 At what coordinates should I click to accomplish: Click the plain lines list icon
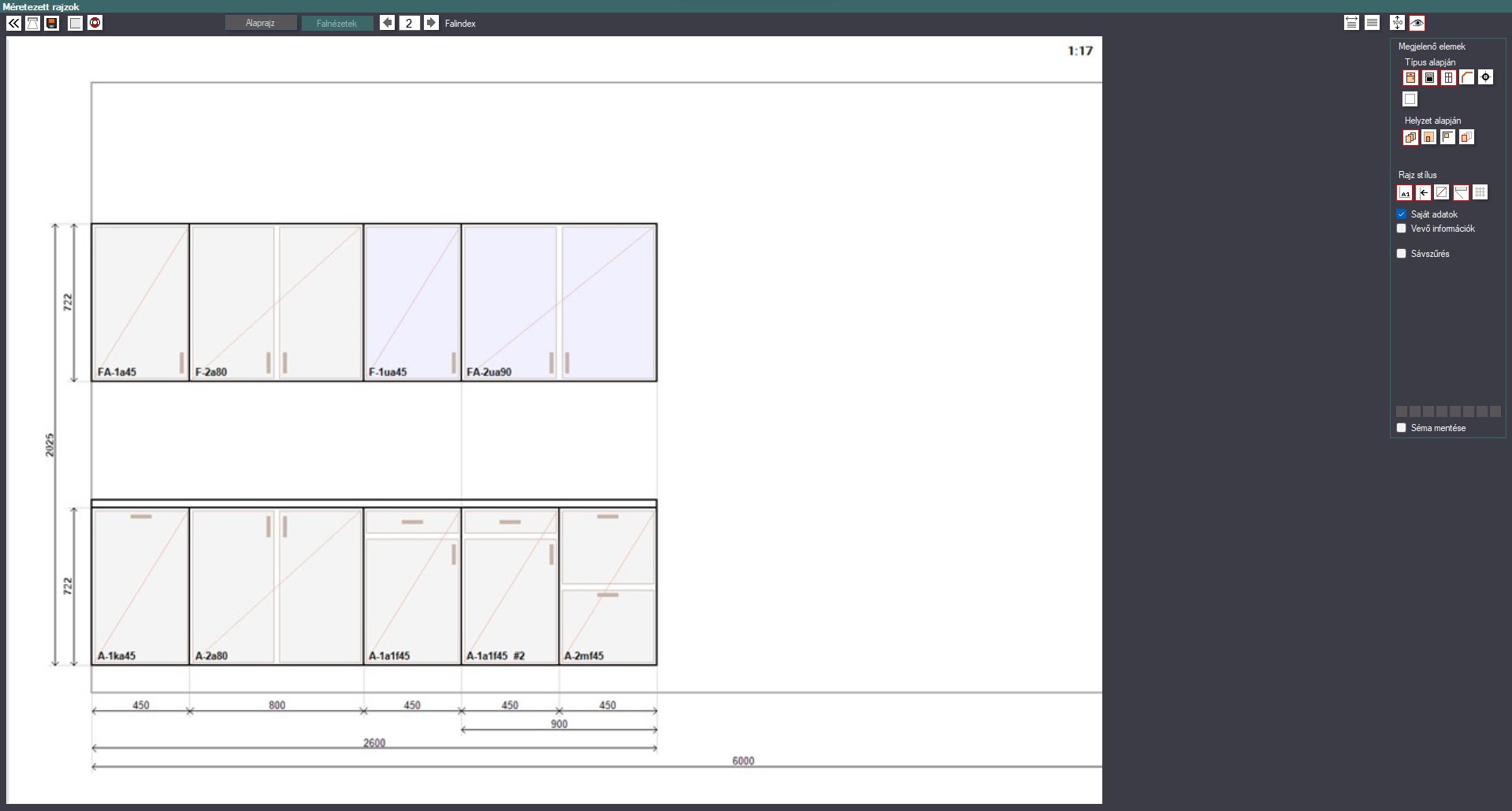pos(1372,23)
